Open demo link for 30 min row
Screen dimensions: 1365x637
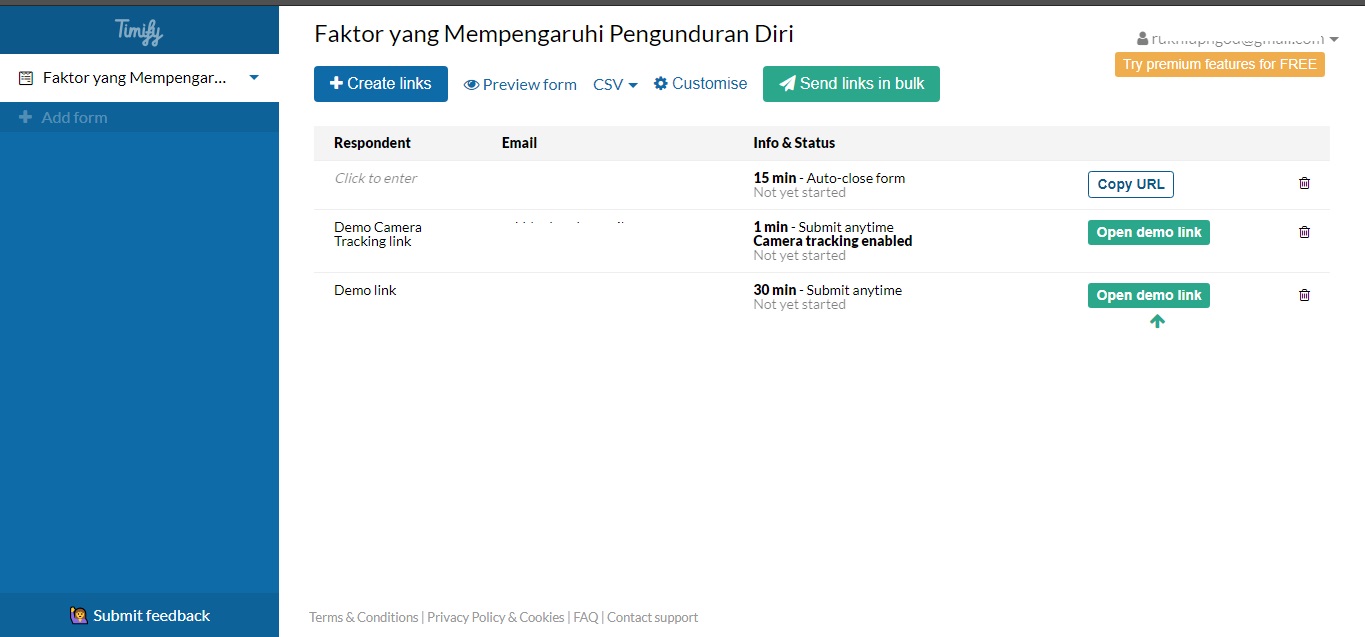tap(1149, 295)
